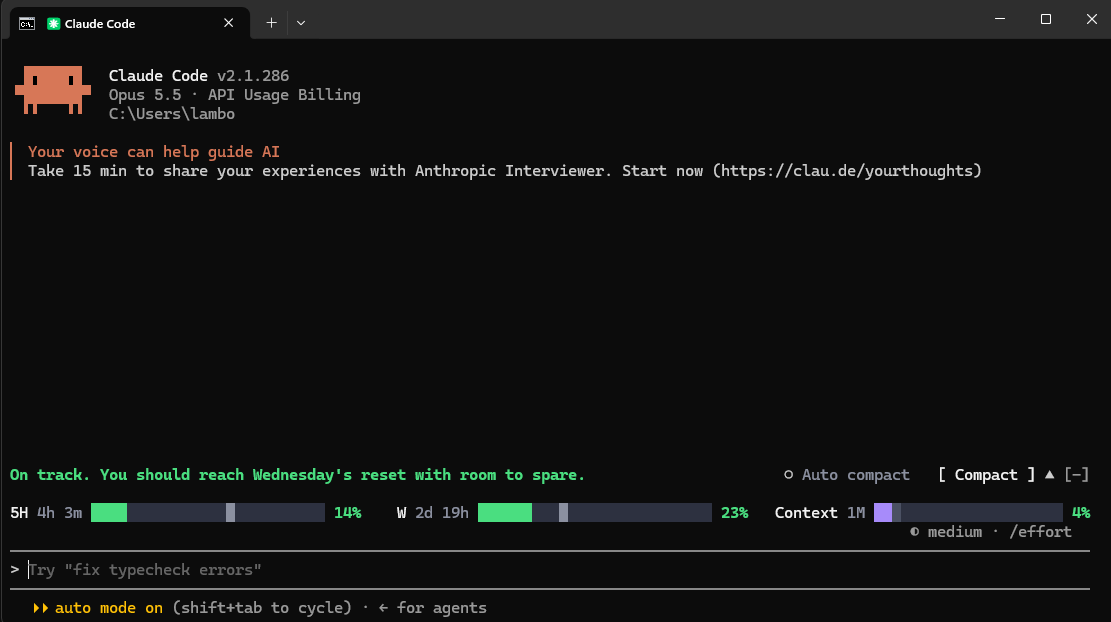Minimize the terminal window
The height and width of the screenshot is (622, 1111).
coord(1000,19)
